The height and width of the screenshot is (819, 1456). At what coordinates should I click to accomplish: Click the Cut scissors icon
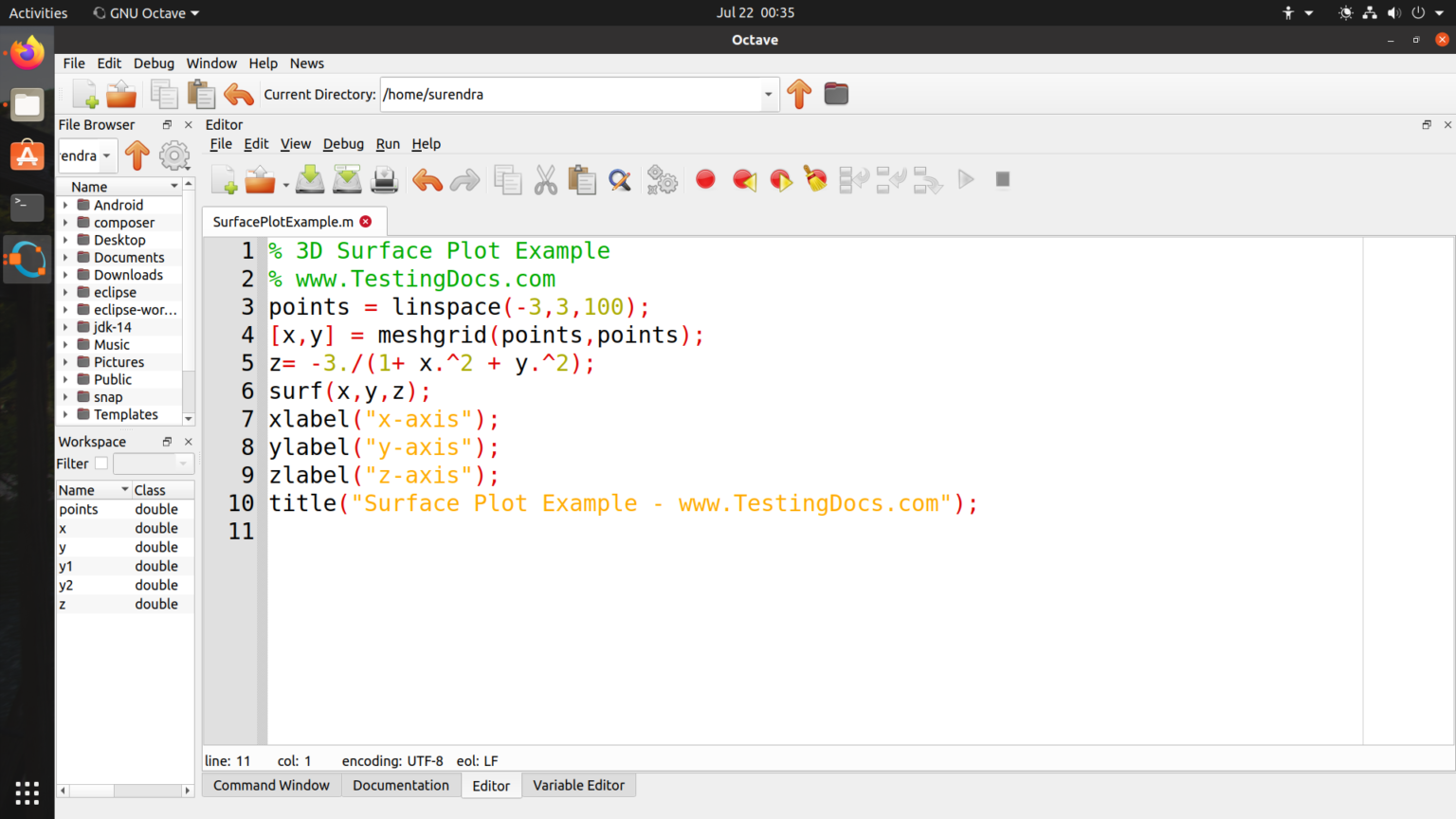click(546, 179)
